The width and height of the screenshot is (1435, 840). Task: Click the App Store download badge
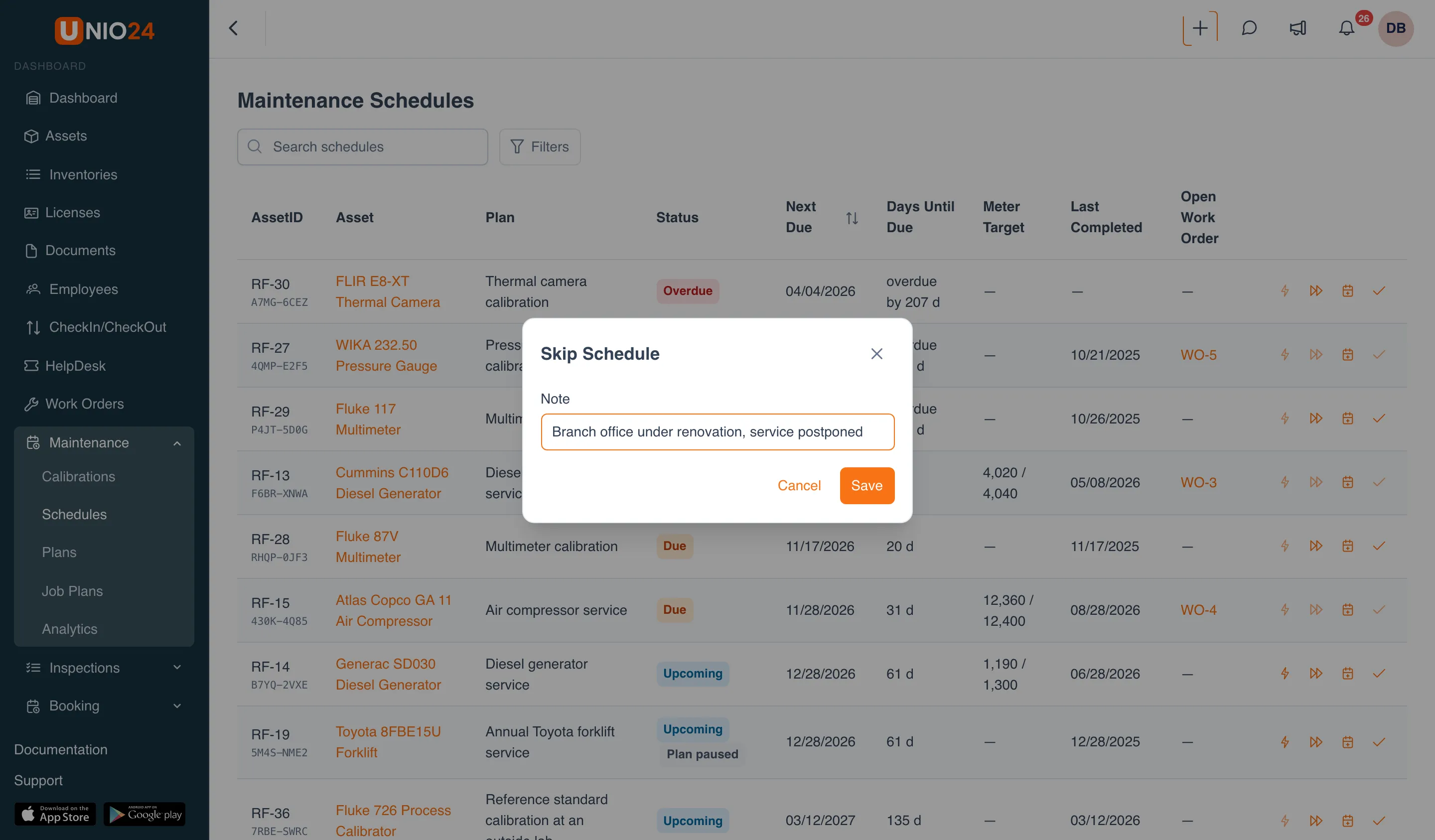[55, 814]
